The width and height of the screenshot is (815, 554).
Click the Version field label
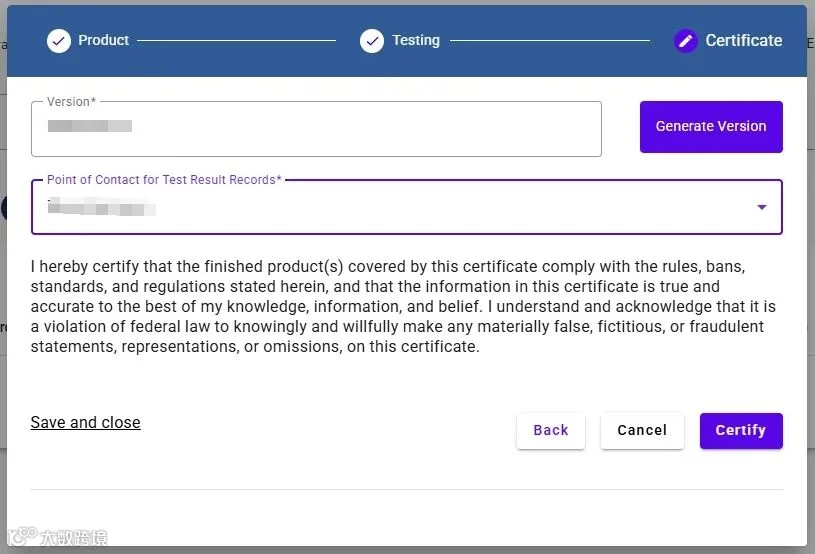pos(71,102)
